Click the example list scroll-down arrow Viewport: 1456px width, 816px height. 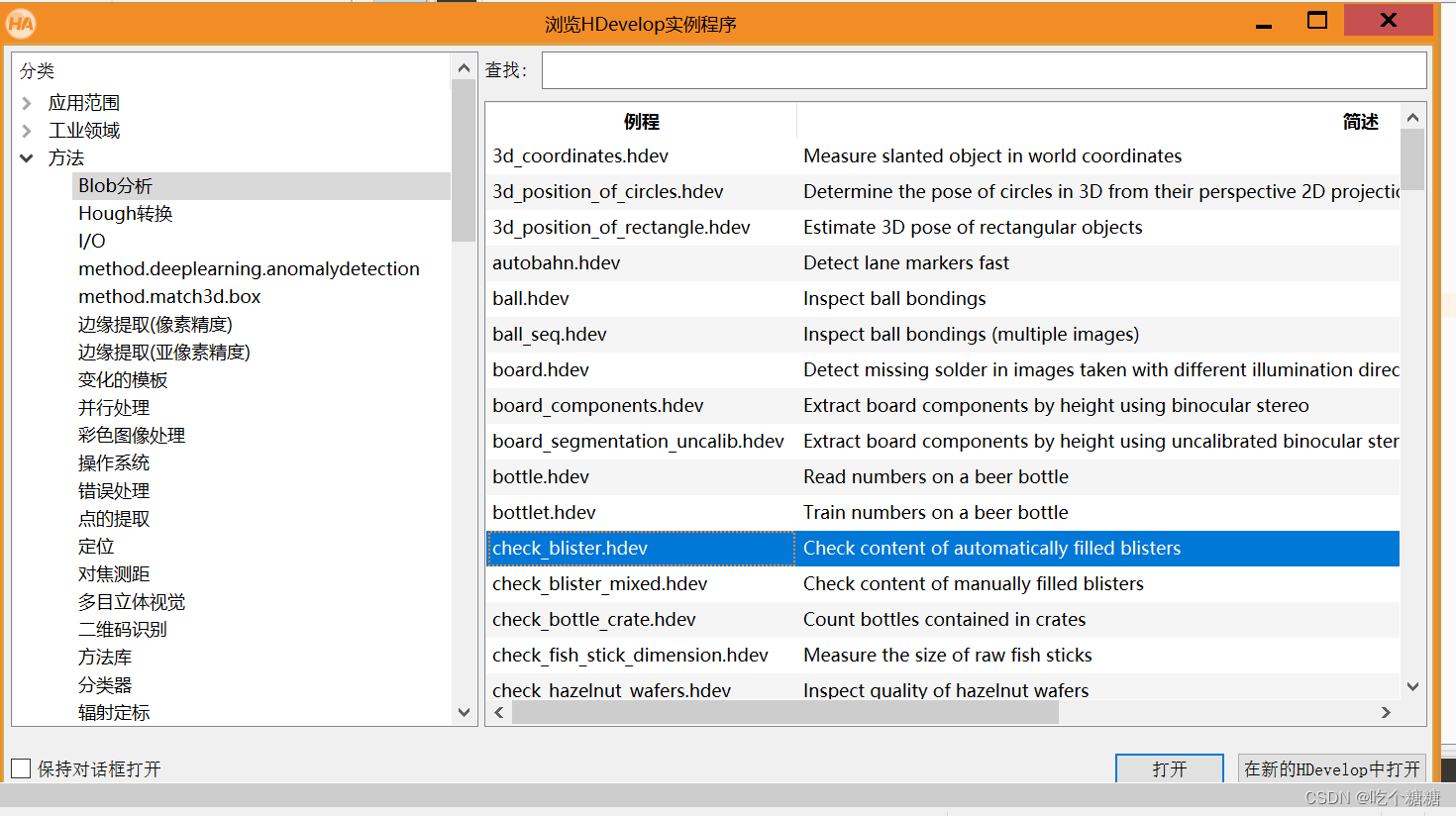(x=1413, y=686)
